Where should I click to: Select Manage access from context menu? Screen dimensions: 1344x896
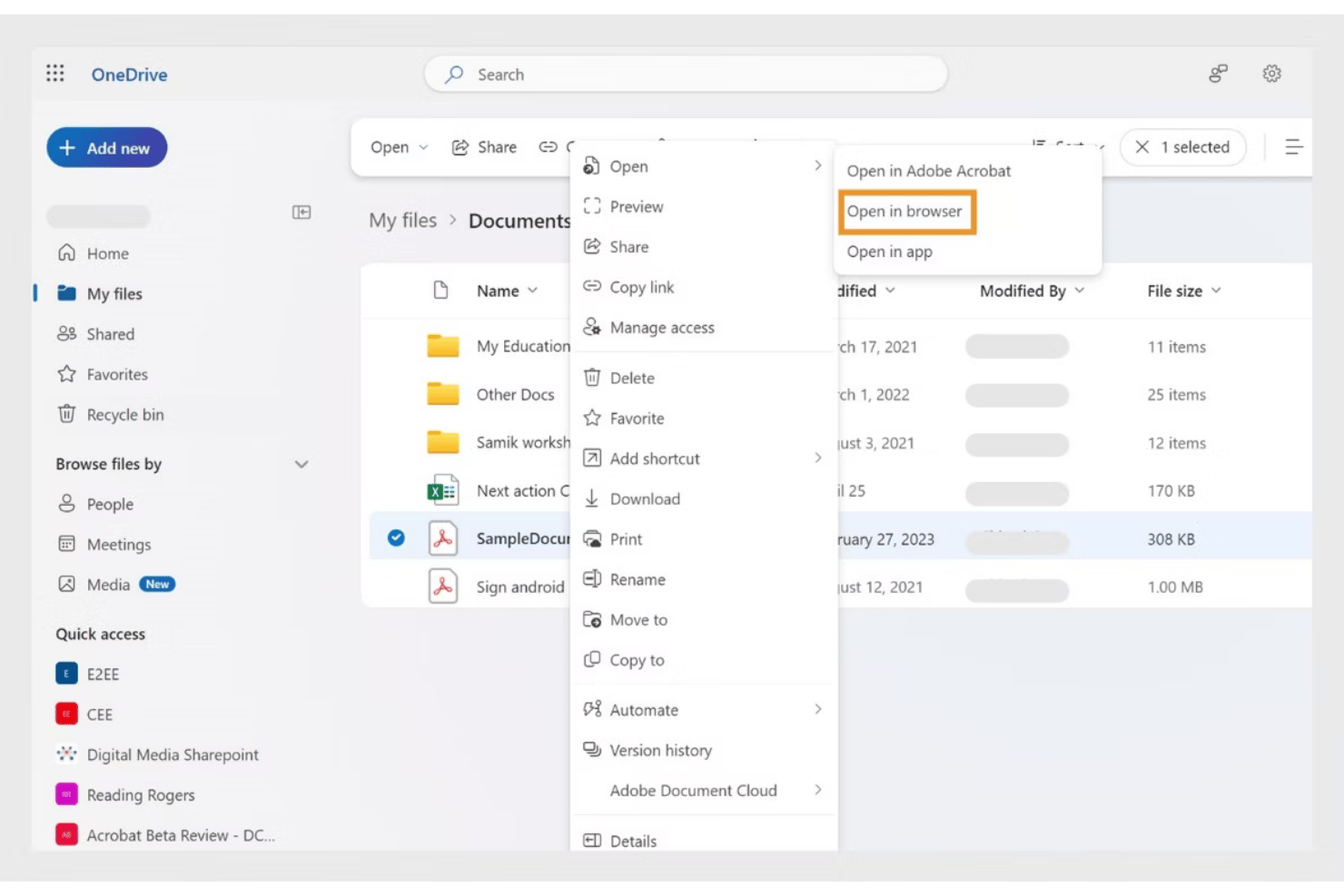(x=702, y=328)
